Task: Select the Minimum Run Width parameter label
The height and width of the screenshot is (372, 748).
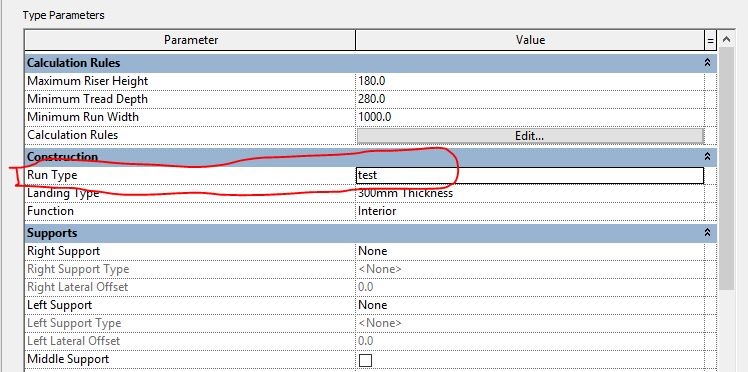Action: click(83, 117)
